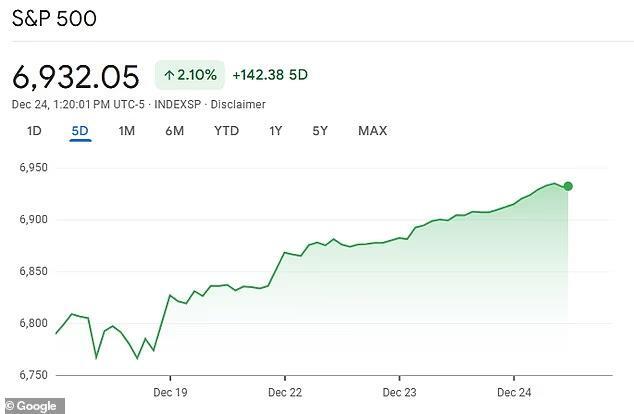Click the Dec 23 date marker

[x=399, y=391]
